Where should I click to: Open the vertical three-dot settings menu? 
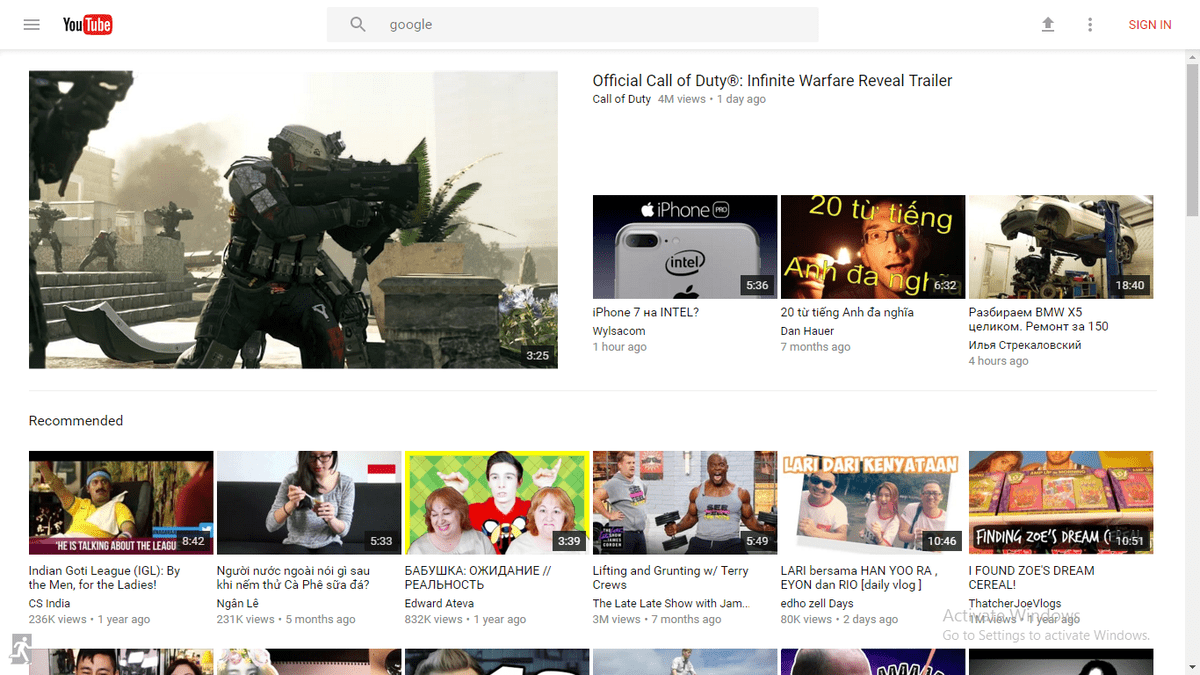1090,25
